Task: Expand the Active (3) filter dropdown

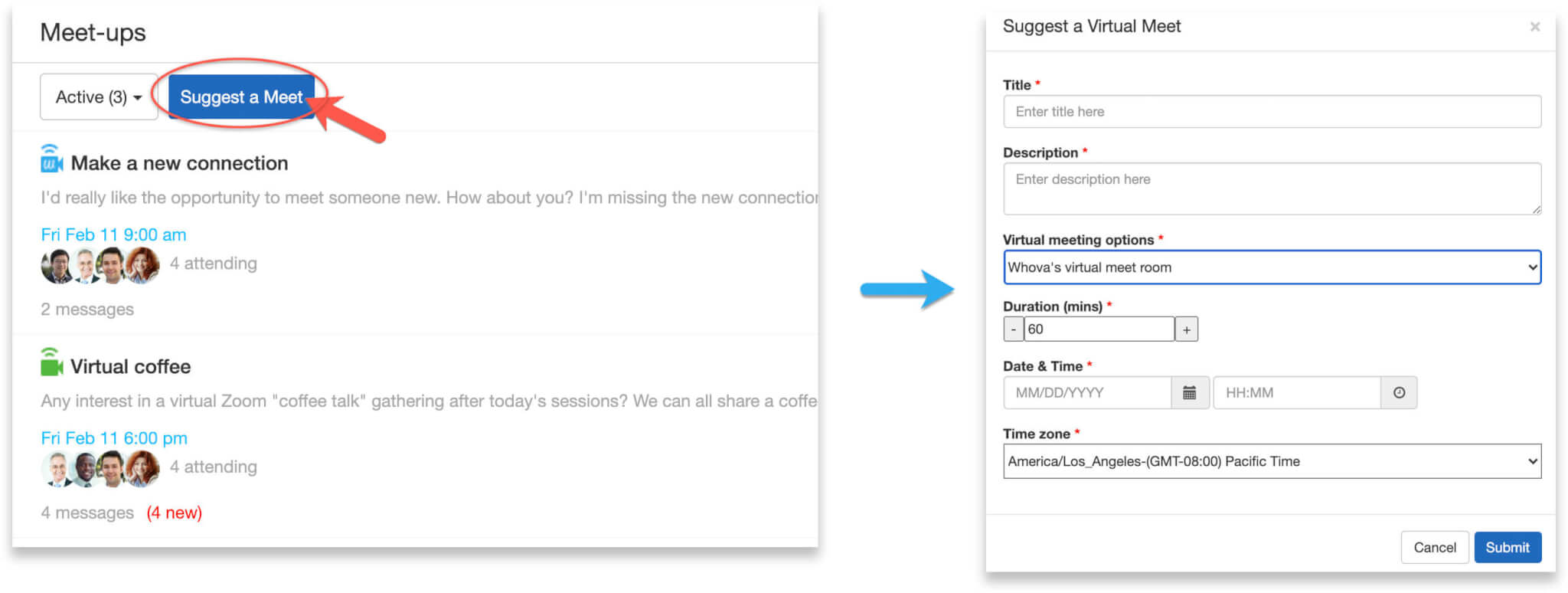Action: coord(98,97)
